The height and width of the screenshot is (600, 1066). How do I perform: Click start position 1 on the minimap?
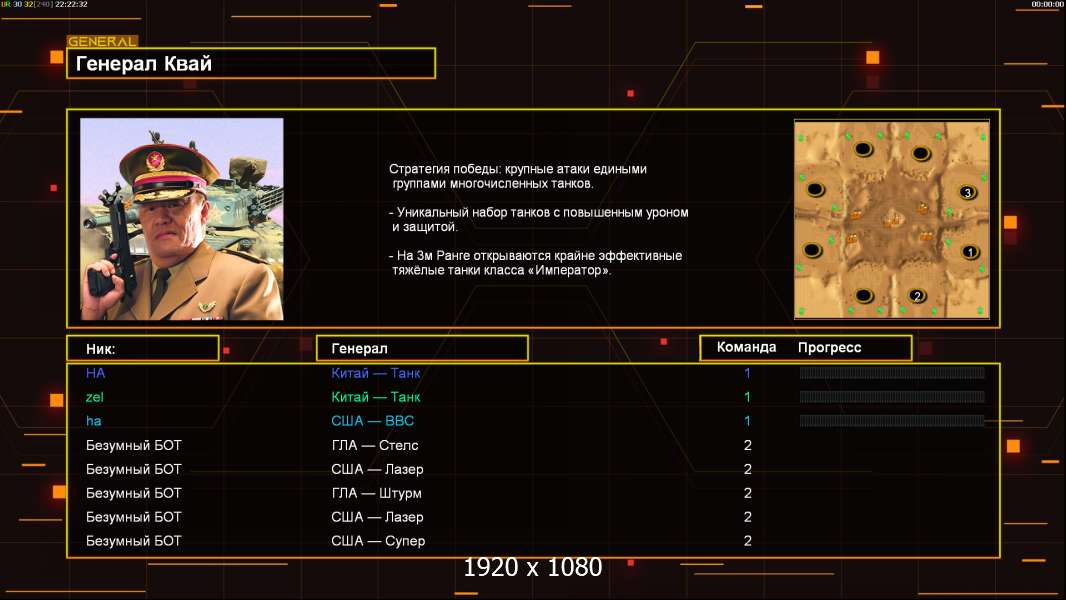coord(969,252)
